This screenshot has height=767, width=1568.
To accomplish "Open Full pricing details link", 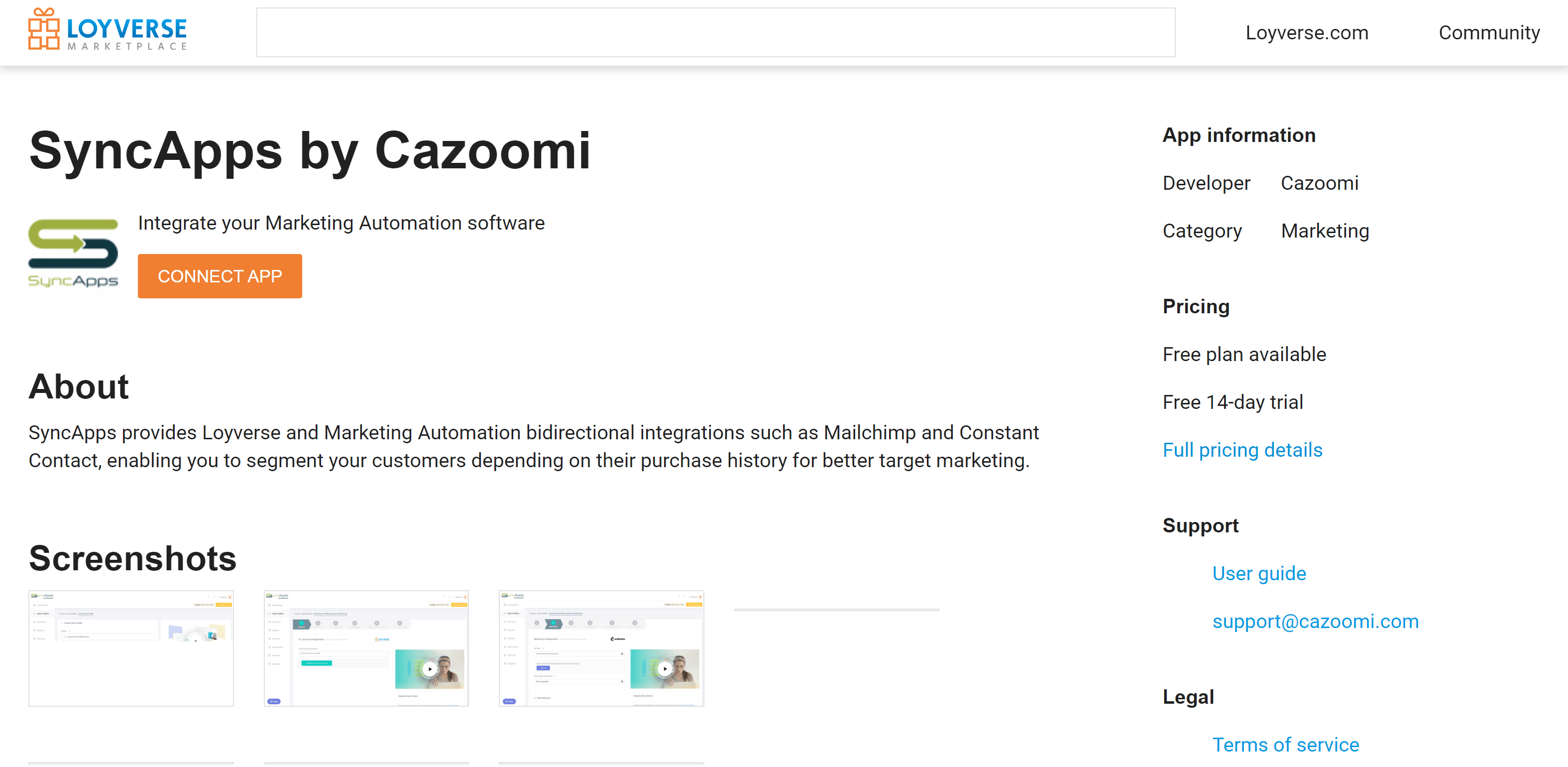I will 1242,450.
